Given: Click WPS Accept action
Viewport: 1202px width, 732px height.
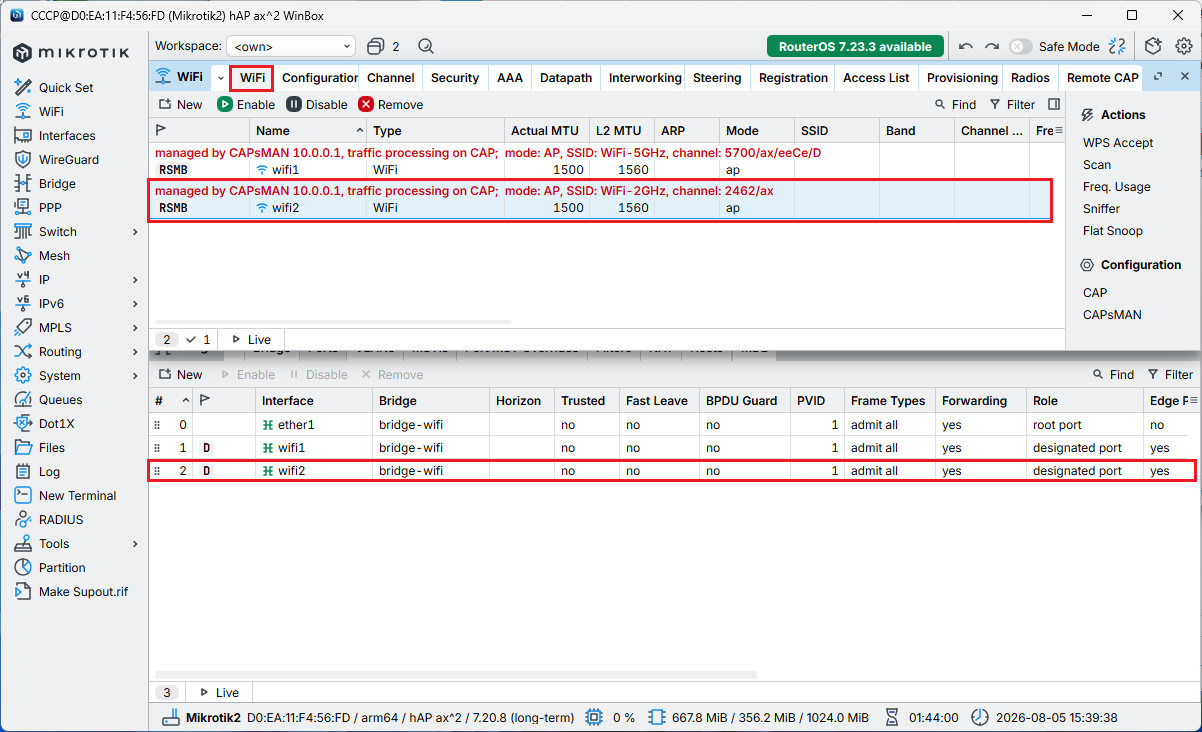Looking at the screenshot, I should click(1118, 143).
